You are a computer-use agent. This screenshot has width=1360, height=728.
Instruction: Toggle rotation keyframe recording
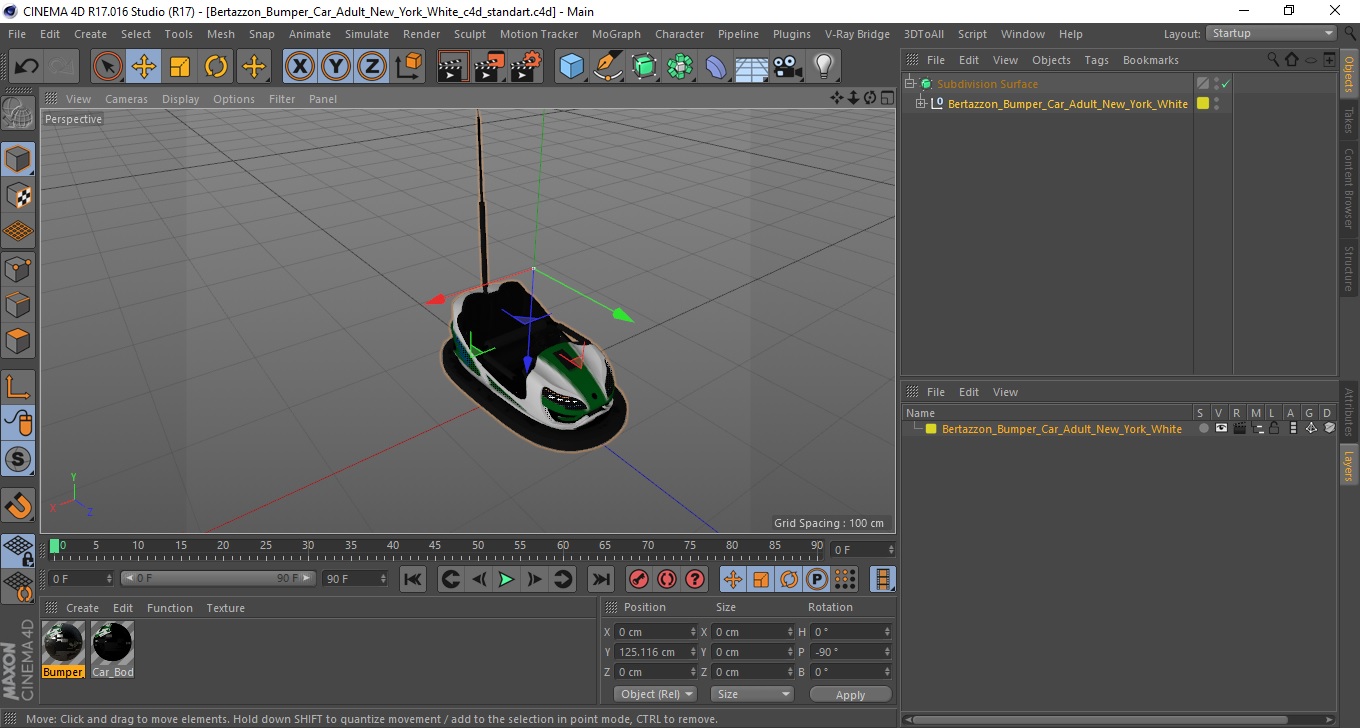(x=789, y=579)
